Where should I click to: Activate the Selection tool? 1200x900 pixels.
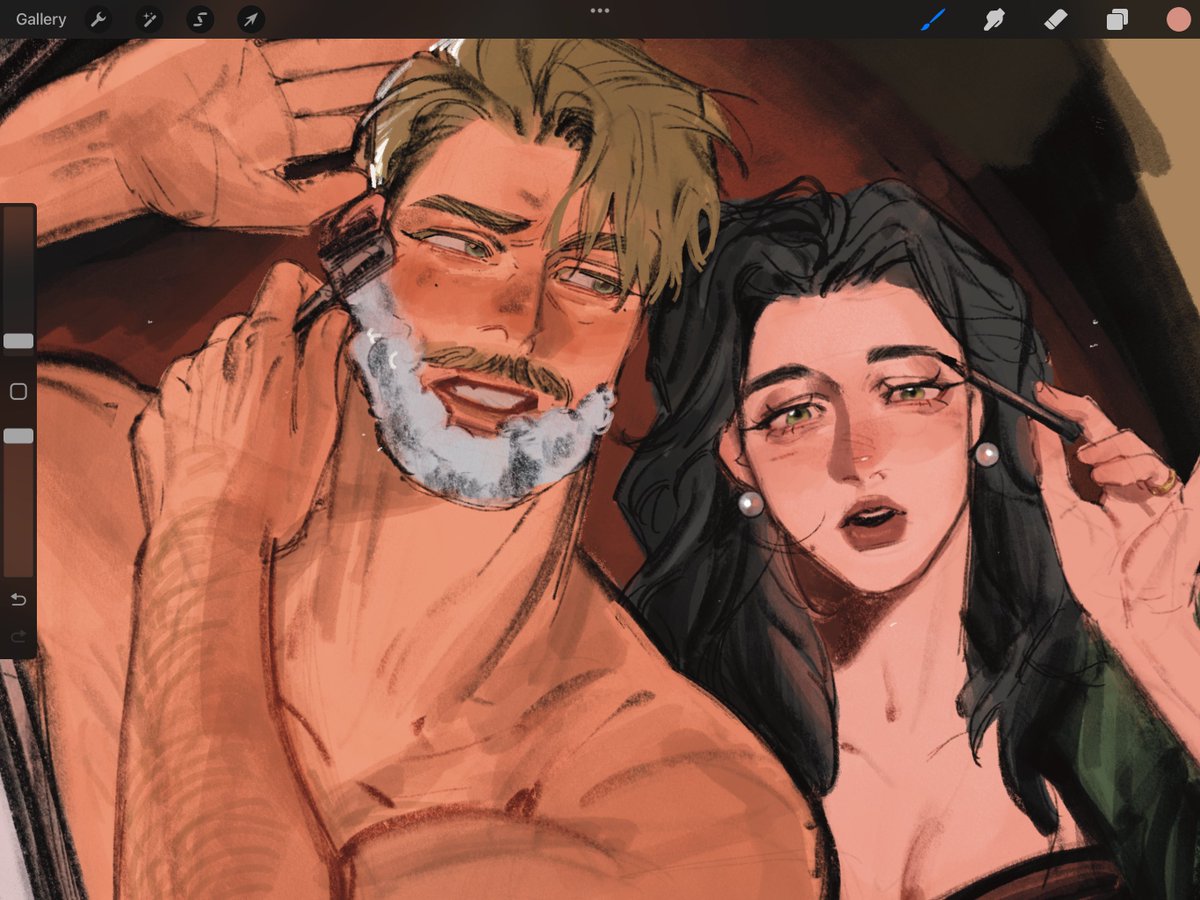coord(200,19)
